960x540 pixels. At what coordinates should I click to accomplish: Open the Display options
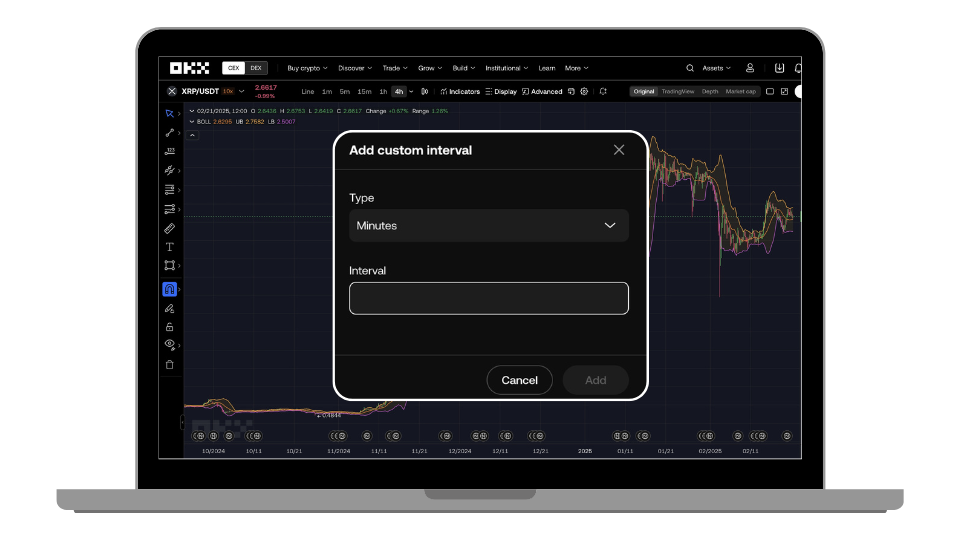(x=501, y=91)
